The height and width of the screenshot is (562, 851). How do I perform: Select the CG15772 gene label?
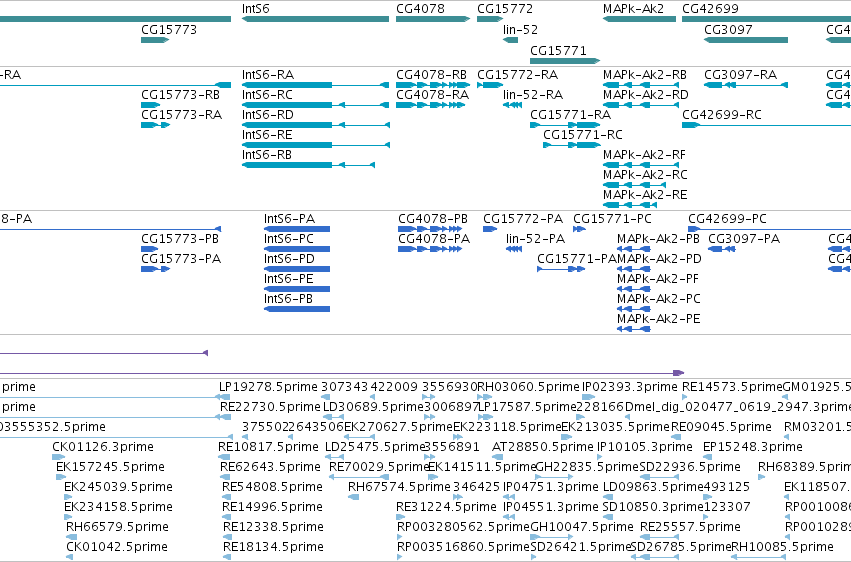[x=505, y=9]
